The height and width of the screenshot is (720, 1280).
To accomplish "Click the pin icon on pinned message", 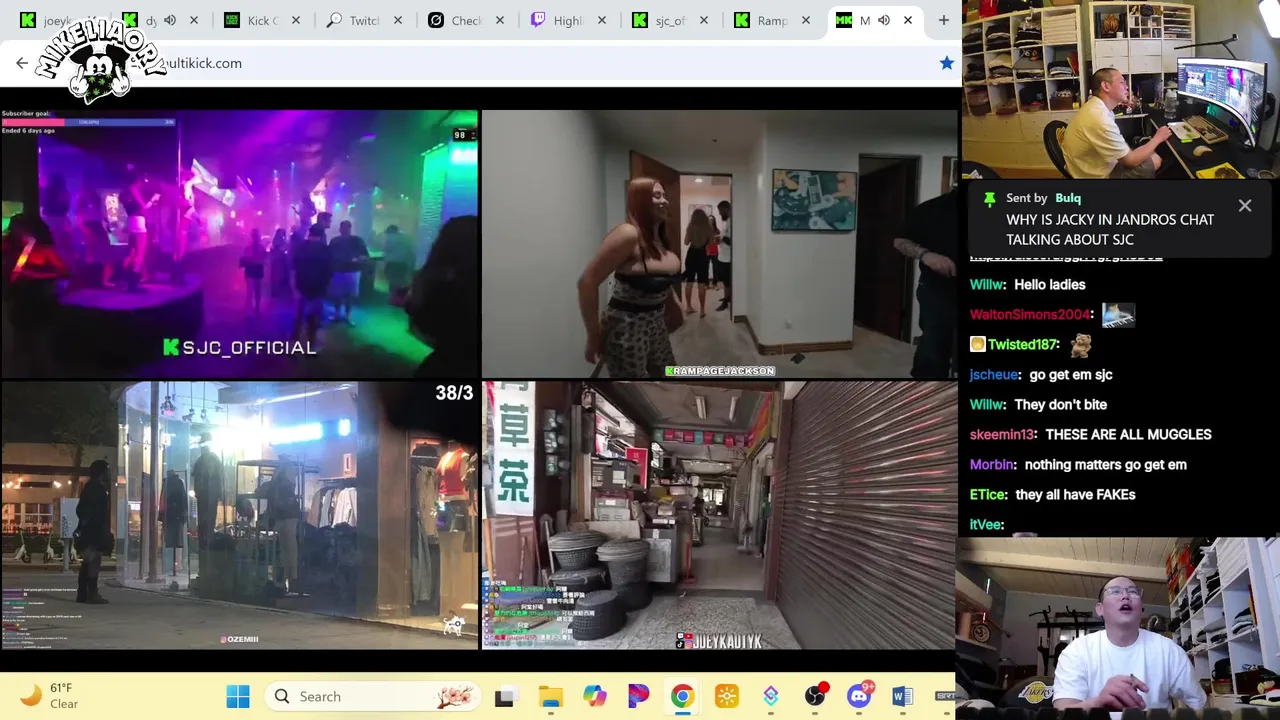I will coord(989,199).
